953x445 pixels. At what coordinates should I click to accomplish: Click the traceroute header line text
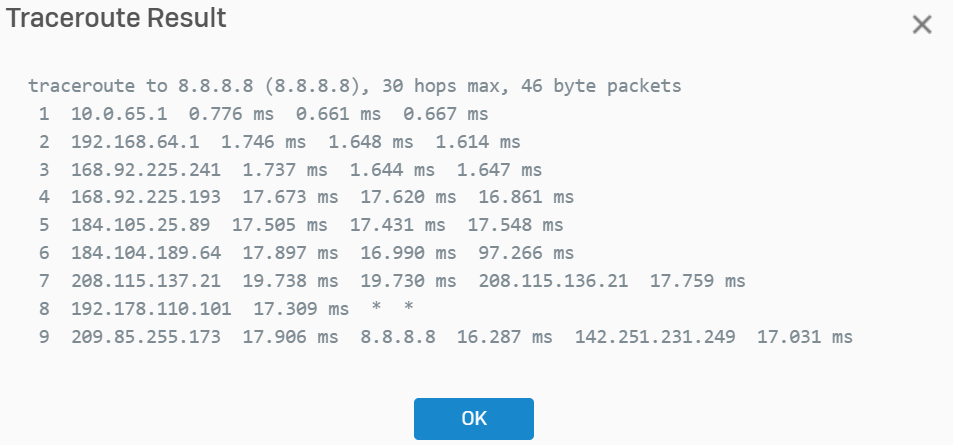pos(355,86)
